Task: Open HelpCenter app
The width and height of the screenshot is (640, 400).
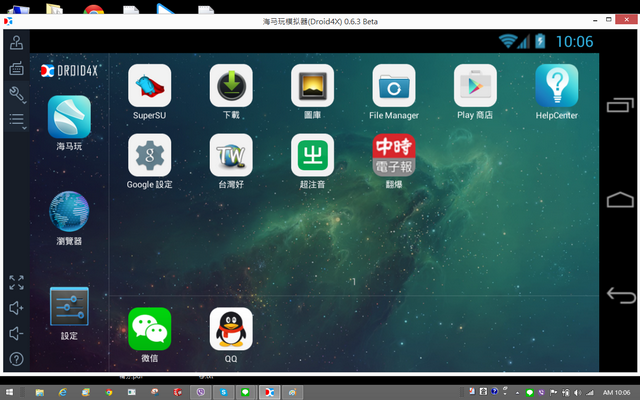Action: [x=557, y=86]
